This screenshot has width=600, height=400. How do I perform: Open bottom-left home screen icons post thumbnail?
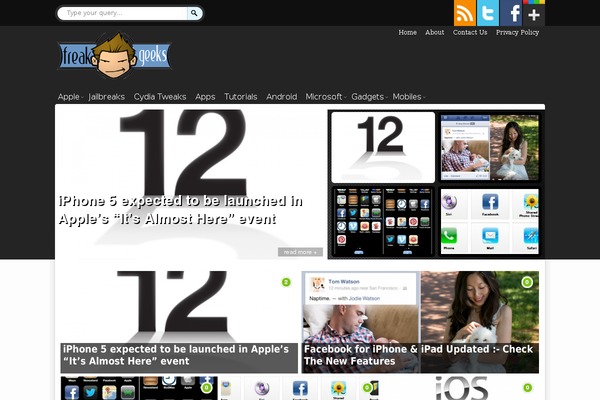click(139, 388)
